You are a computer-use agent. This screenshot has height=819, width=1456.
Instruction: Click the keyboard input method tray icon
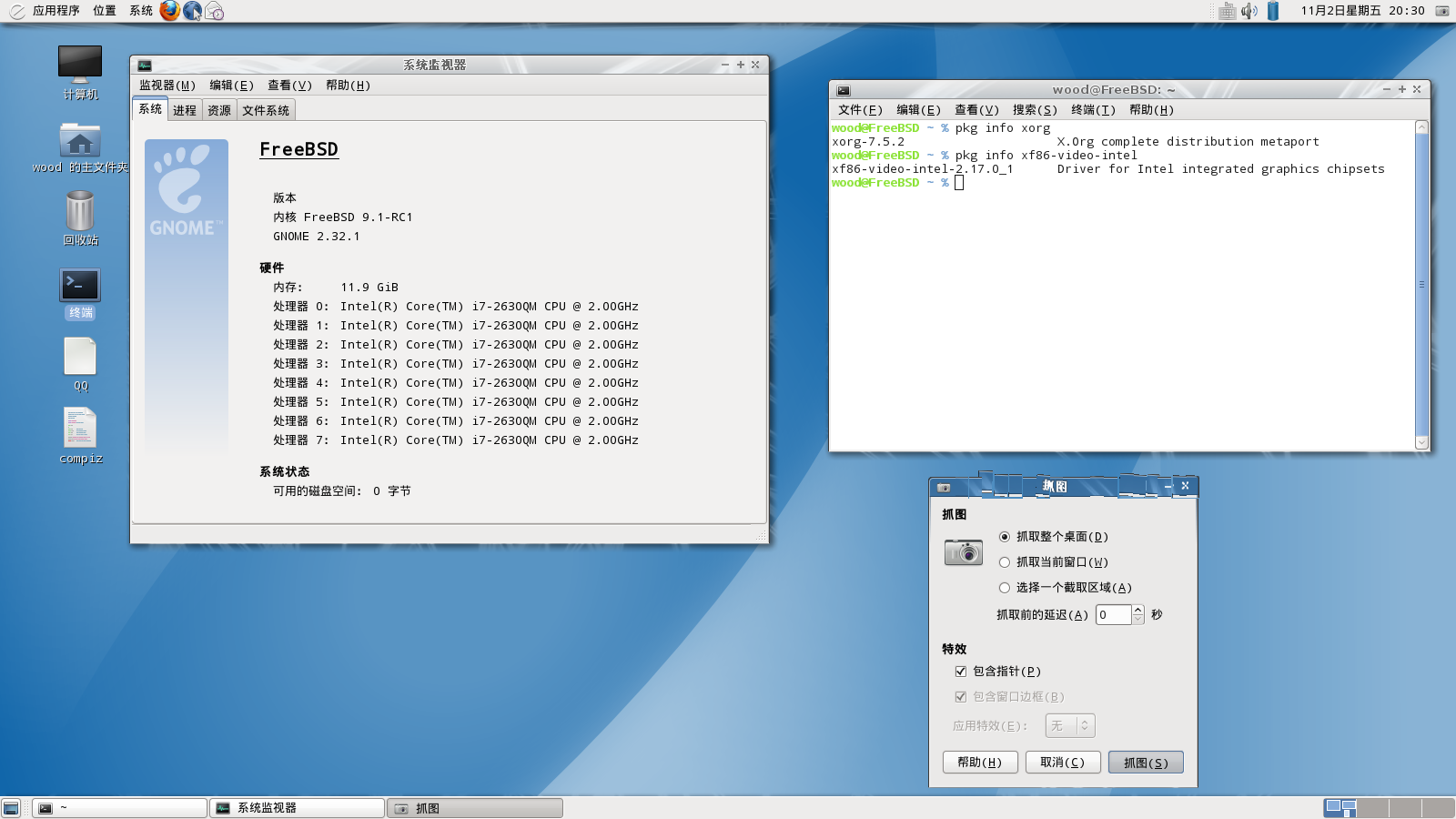click(1227, 11)
